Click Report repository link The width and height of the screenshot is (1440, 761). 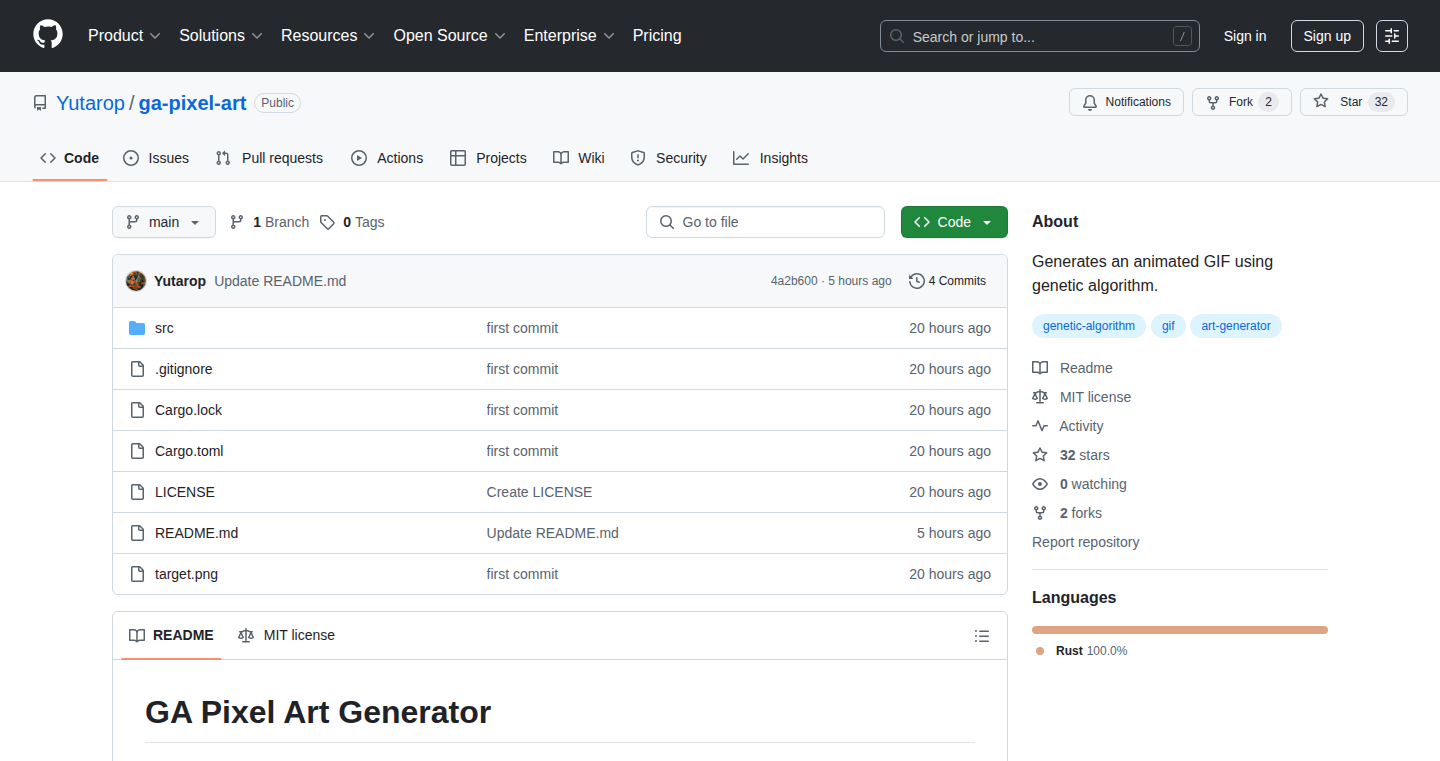point(1086,542)
